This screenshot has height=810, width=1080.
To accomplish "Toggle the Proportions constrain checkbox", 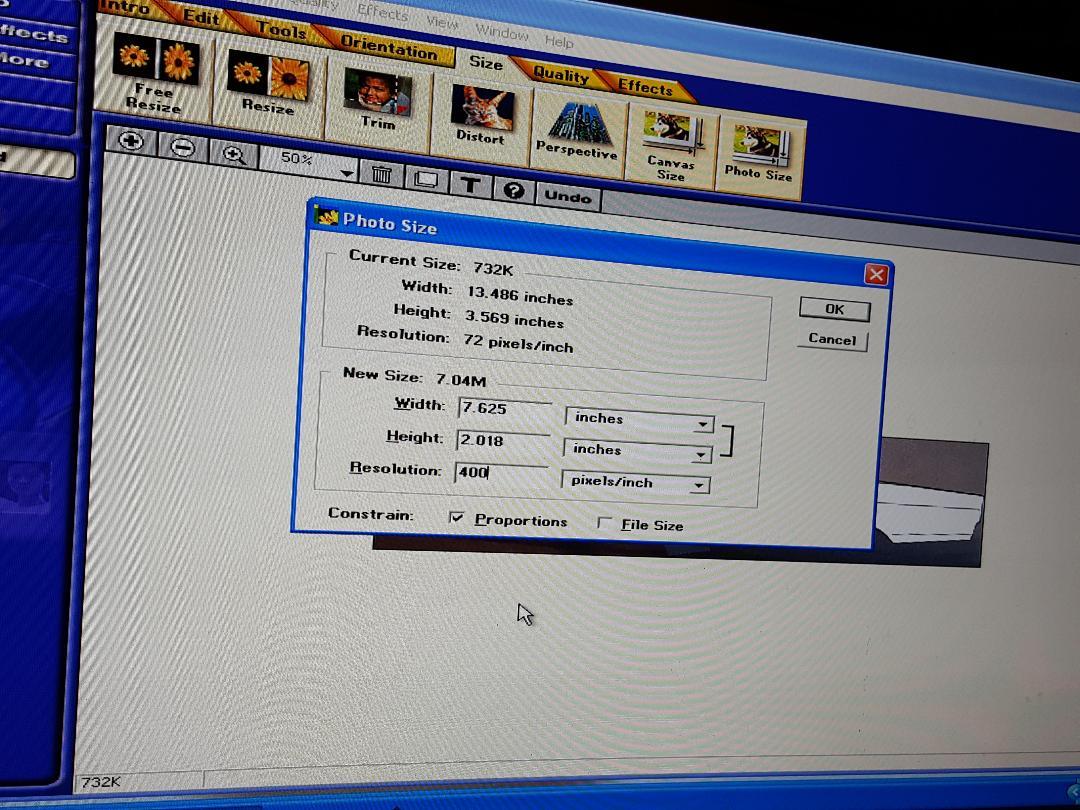I will tap(456, 517).
